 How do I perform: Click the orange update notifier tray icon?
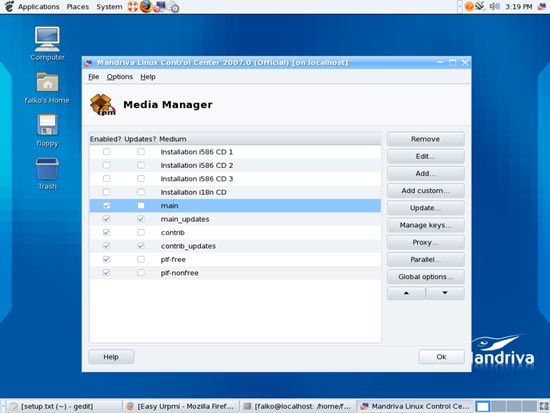click(469, 6)
